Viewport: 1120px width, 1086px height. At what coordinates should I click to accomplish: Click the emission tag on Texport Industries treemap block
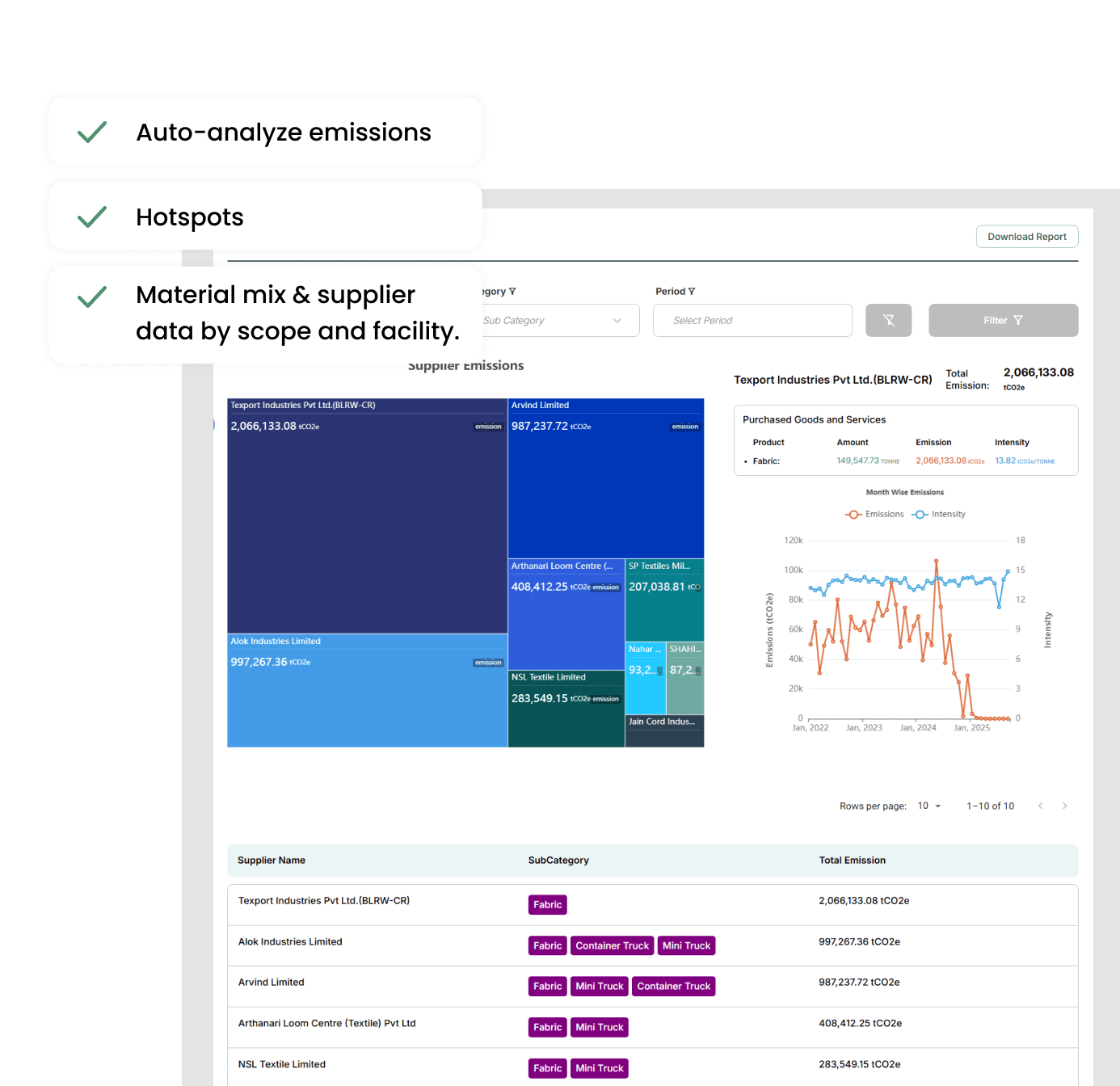(x=487, y=427)
